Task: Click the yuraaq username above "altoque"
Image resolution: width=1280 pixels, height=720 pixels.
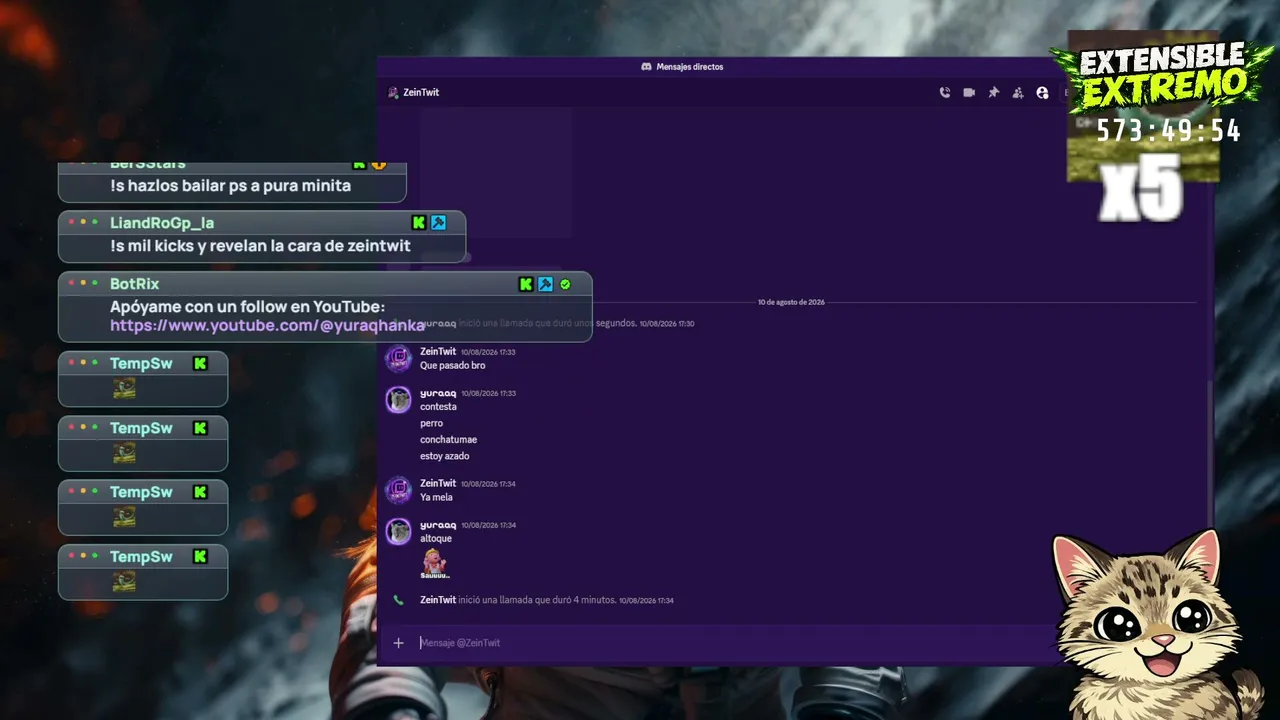Action: [x=438, y=525]
